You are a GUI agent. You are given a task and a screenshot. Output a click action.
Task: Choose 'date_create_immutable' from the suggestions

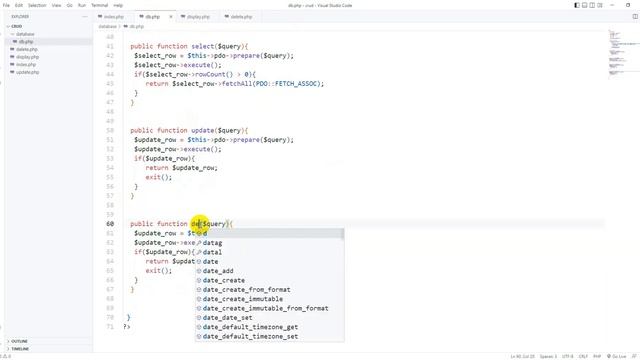pos(269,299)
